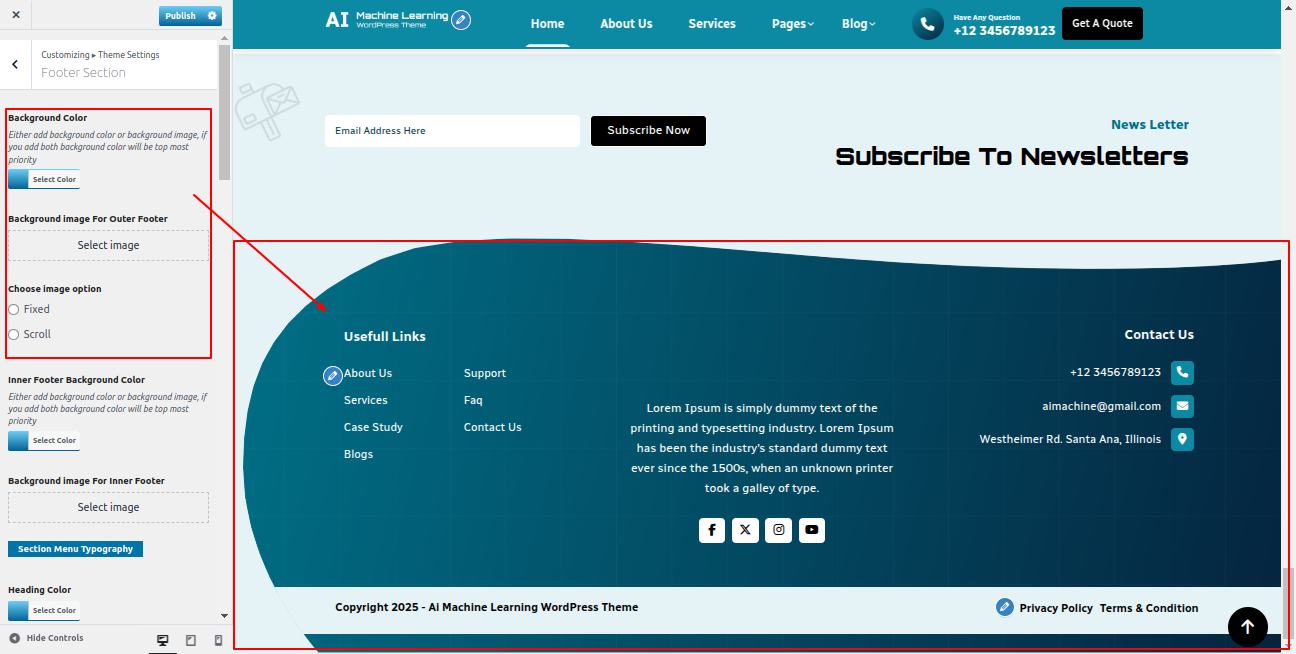Select the Fixed image option
This screenshot has width=1296, height=654.
[14, 310]
